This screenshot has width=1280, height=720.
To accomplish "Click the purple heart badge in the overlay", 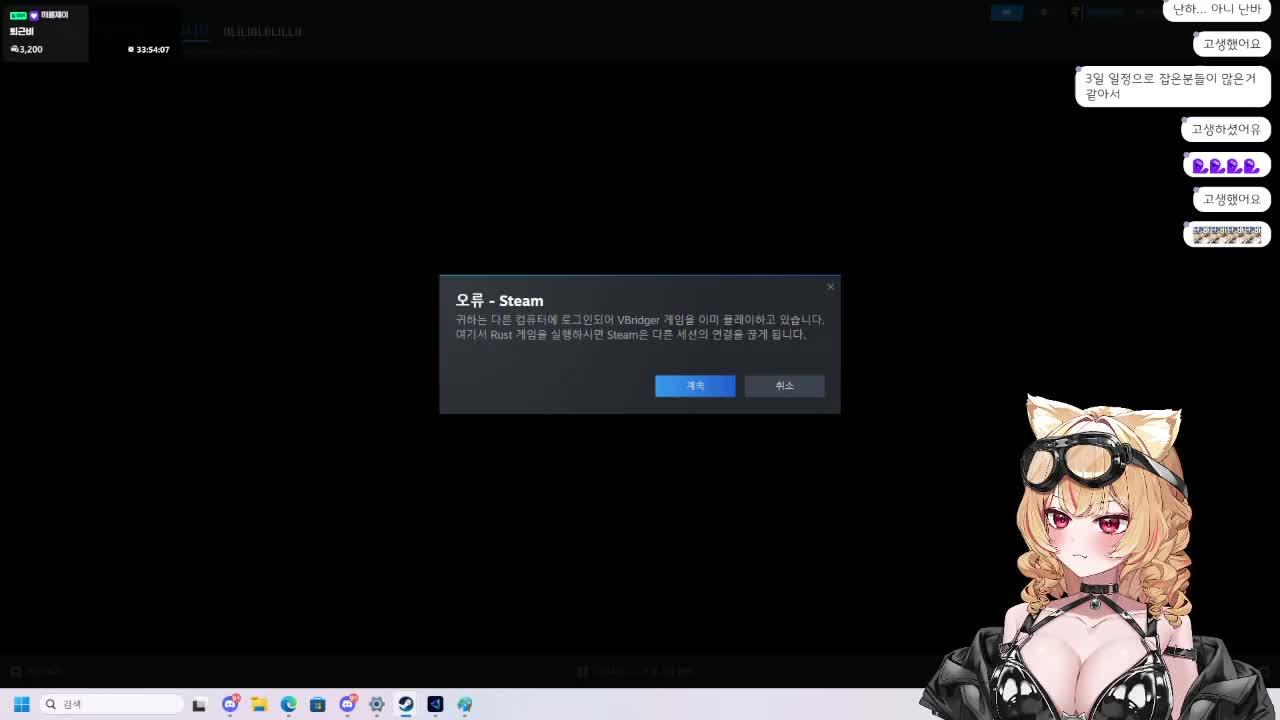I will click(34, 16).
